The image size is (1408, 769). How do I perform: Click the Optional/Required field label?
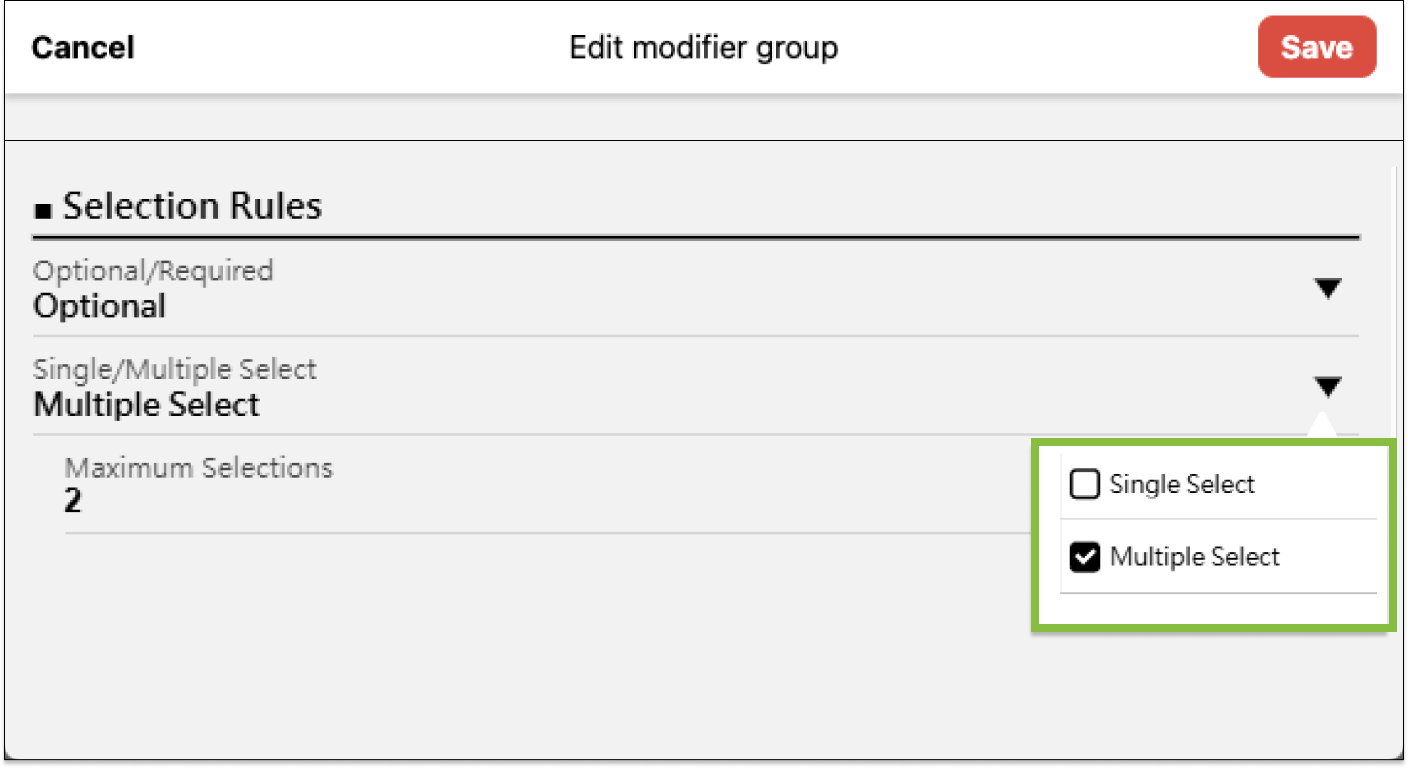pyautogui.click(x=153, y=270)
